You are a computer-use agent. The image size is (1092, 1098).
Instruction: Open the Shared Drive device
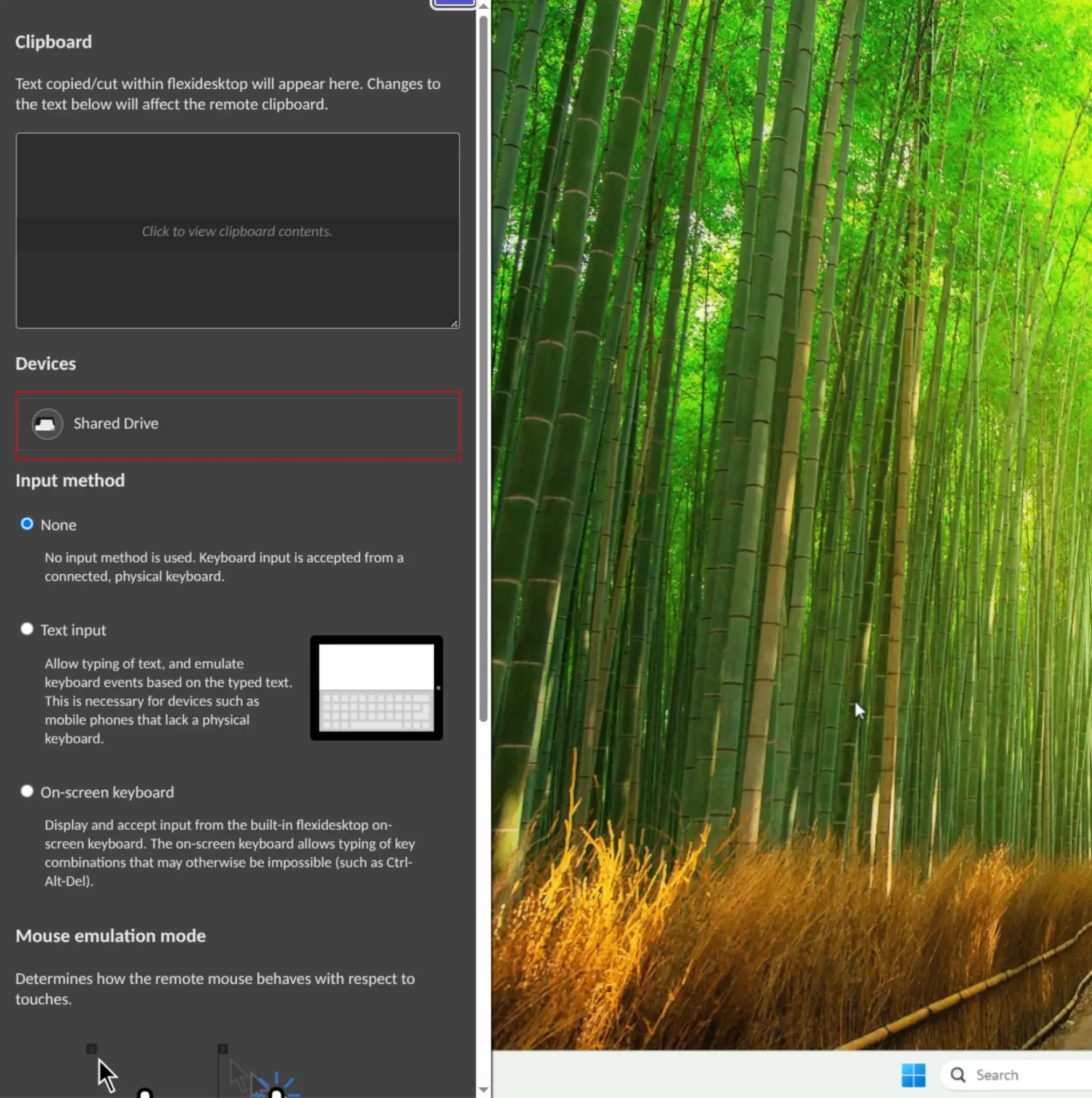[x=238, y=424]
